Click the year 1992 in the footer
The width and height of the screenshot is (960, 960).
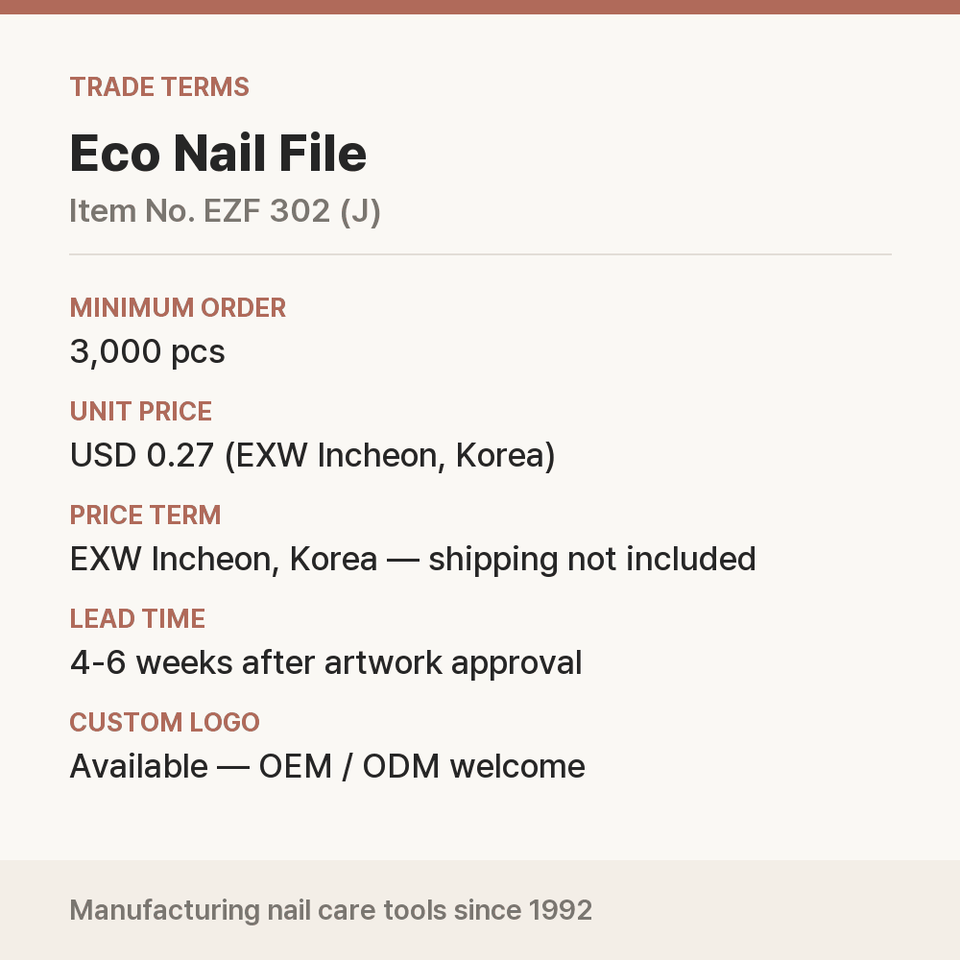click(560, 910)
